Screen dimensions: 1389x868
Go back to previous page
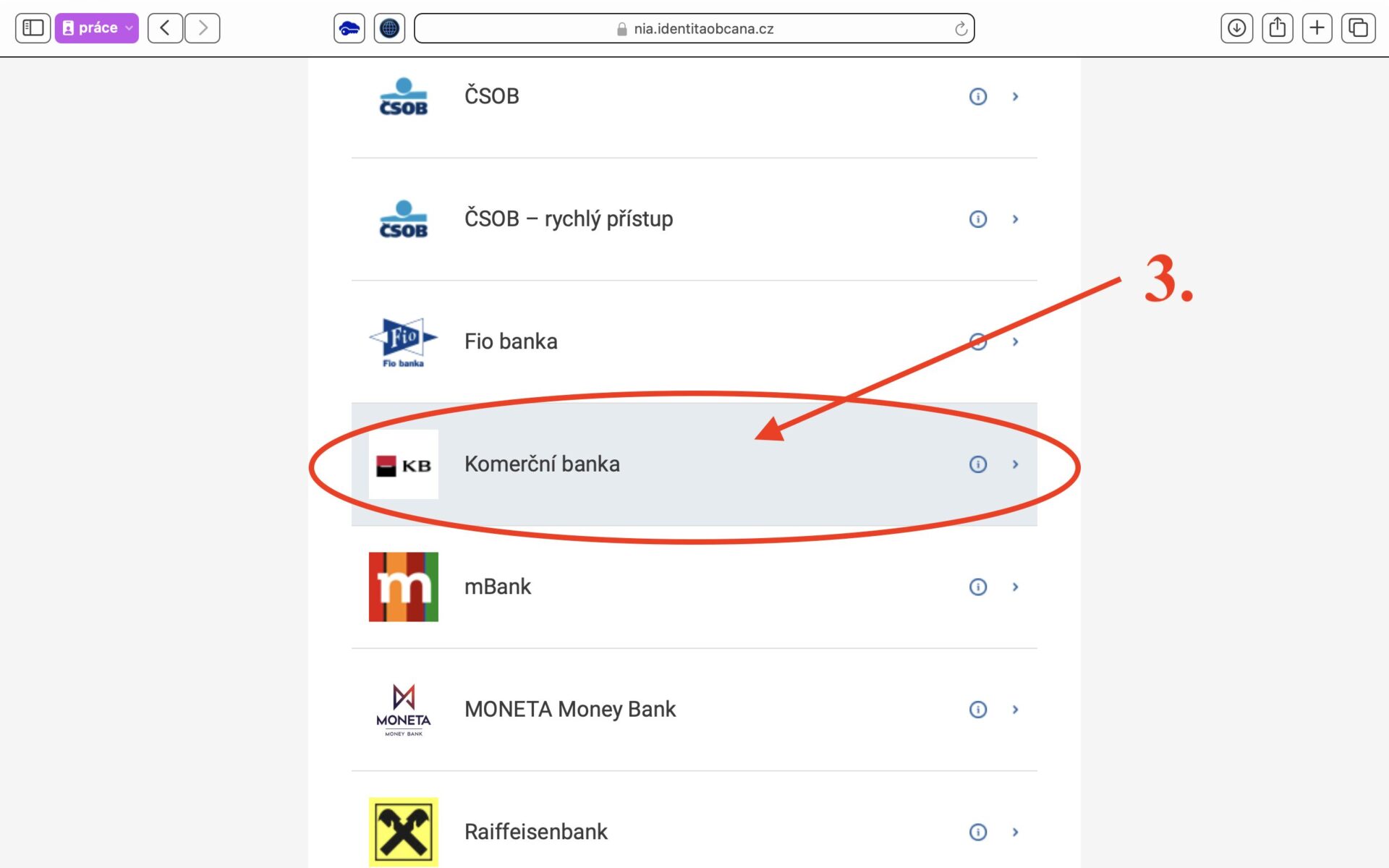pyautogui.click(x=165, y=28)
